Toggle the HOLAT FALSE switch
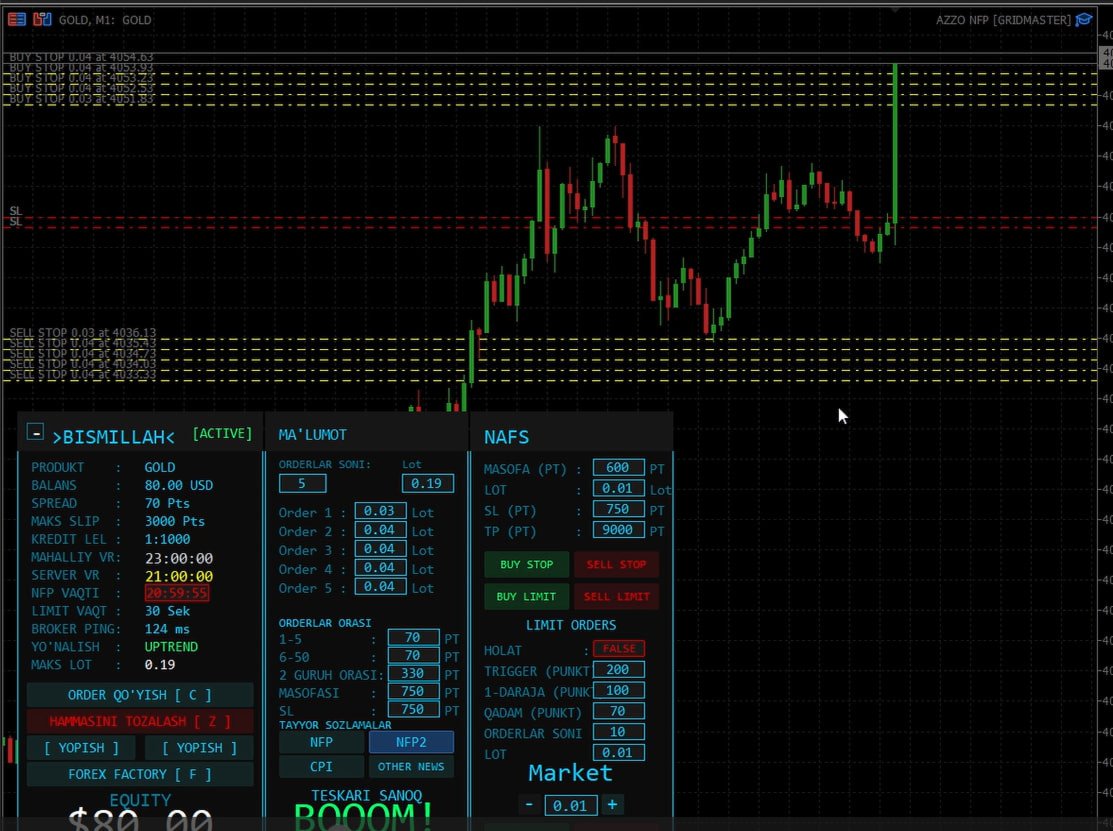1113x831 pixels. [x=619, y=649]
